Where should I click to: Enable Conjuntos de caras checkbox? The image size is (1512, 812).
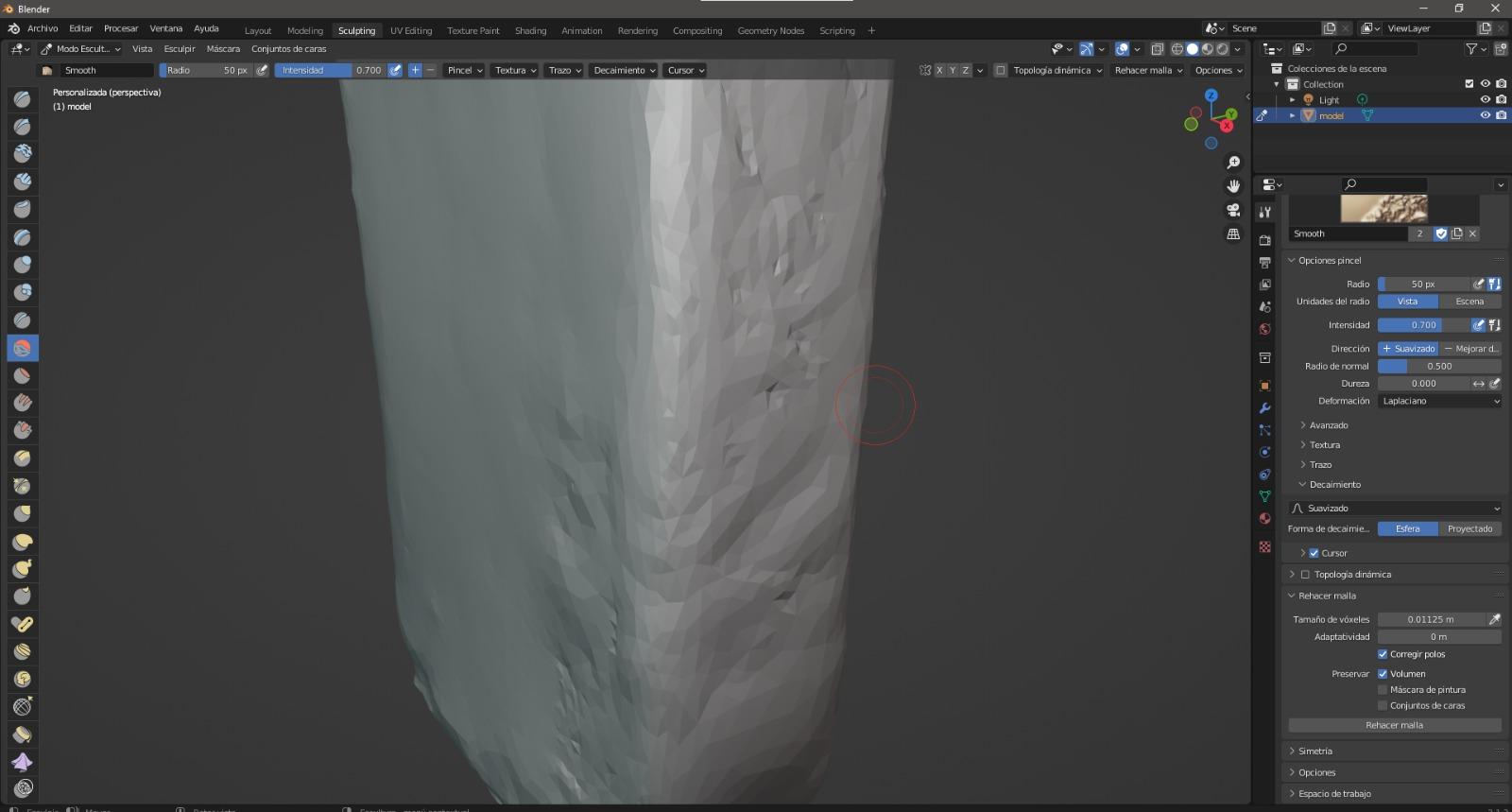[1383, 705]
